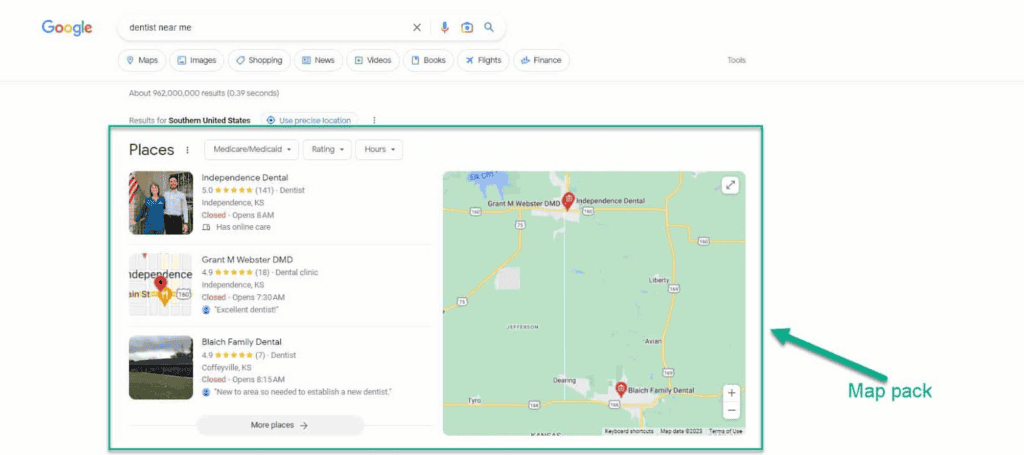1024x455 pixels.
Task: Expand the Rating filter dropdown
Action: point(328,150)
